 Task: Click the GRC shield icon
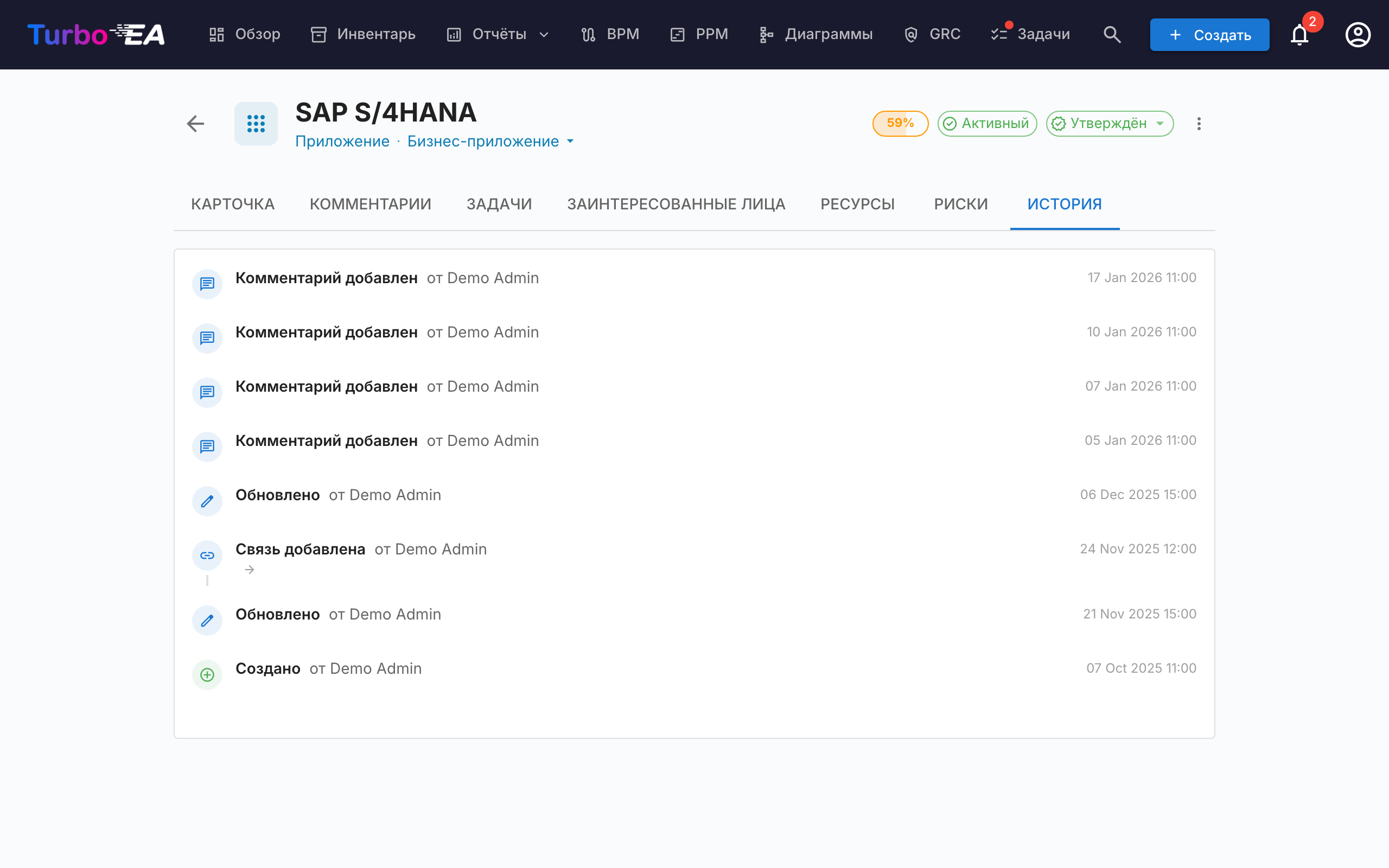910,34
